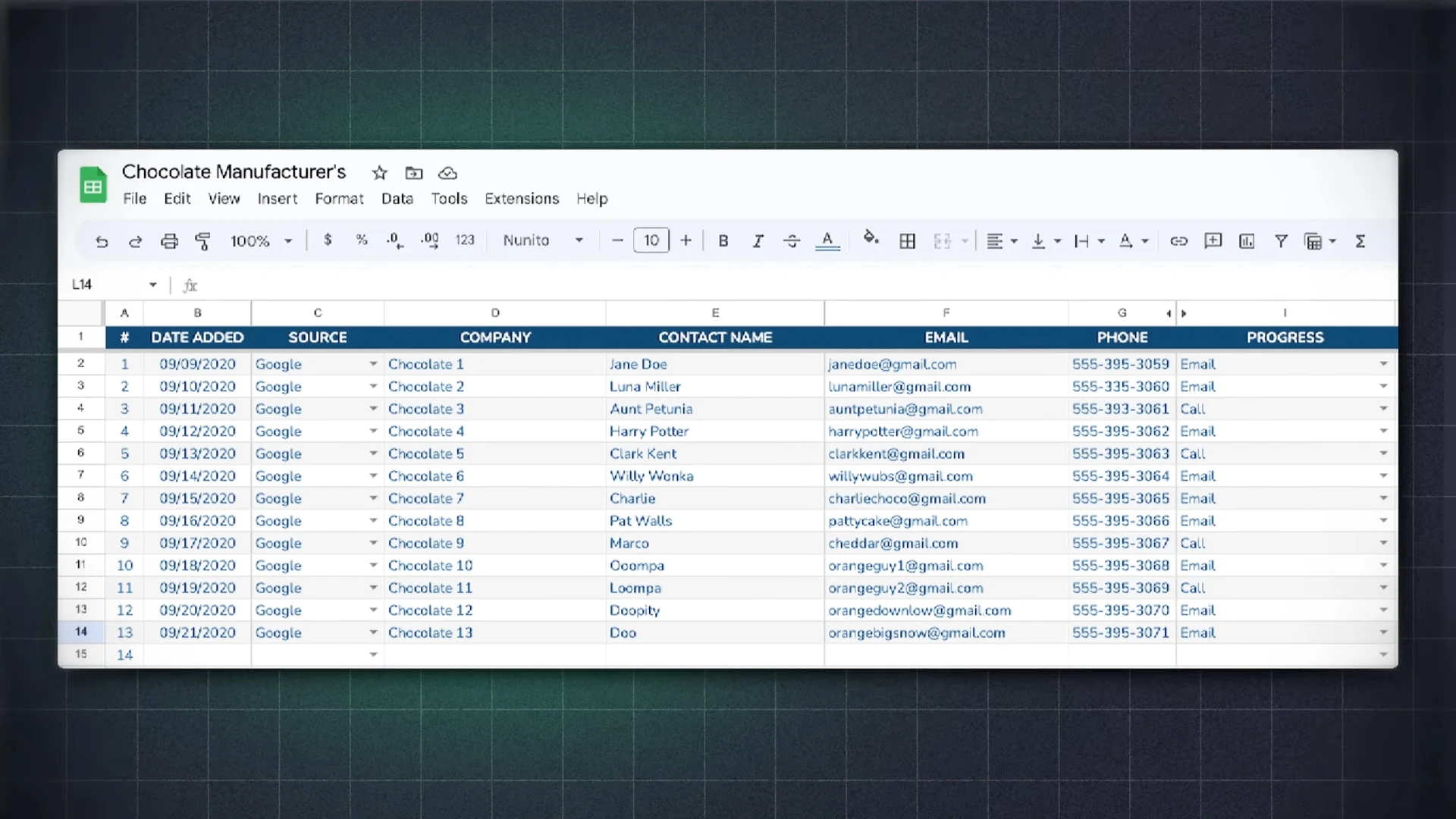Screen dimensions: 1456x819
Task: Click the cloud document status icon
Action: (x=447, y=173)
